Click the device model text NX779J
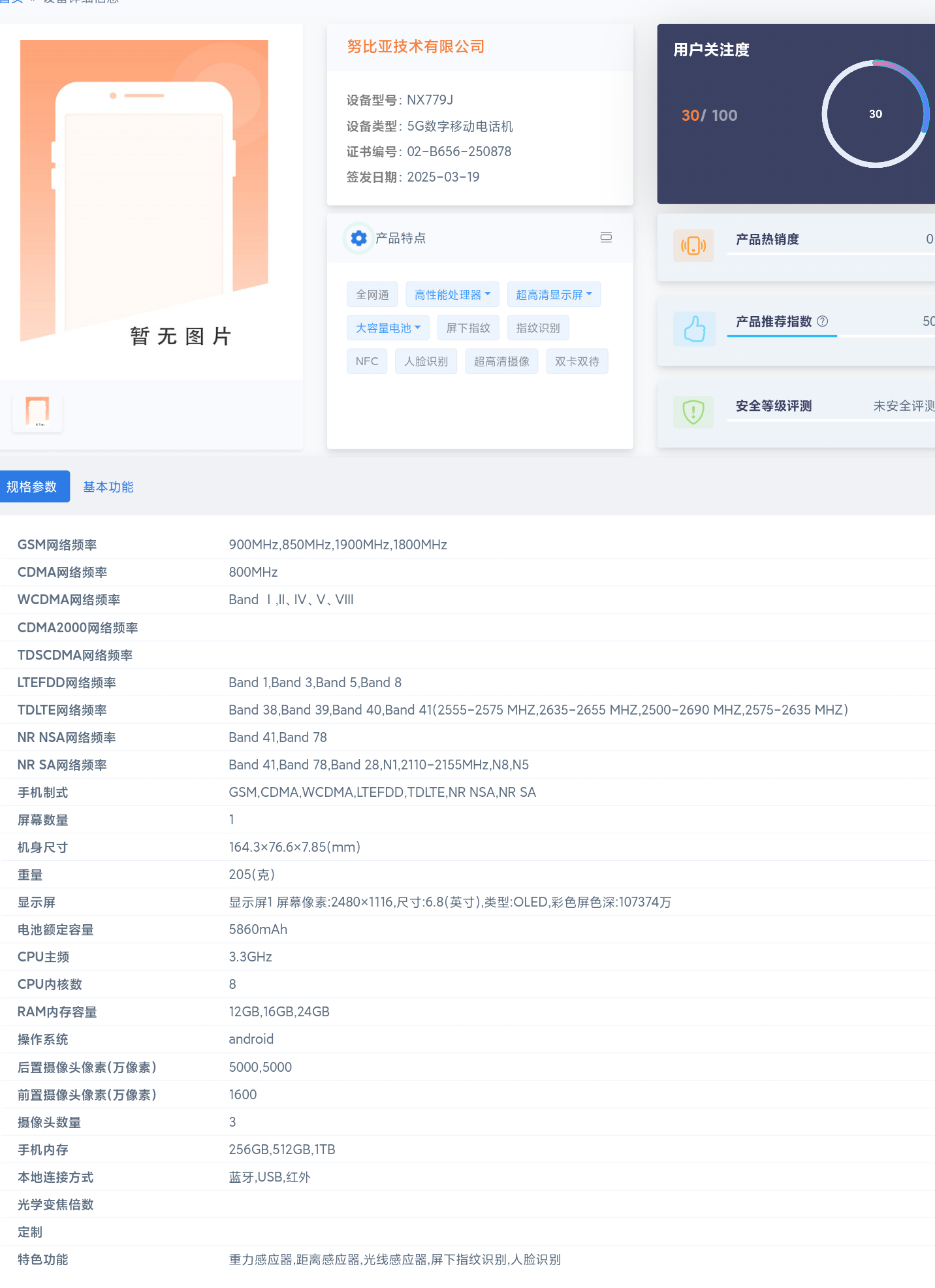Image resolution: width=935 pixels, height=1288 pixels. (x=430, y=100)
